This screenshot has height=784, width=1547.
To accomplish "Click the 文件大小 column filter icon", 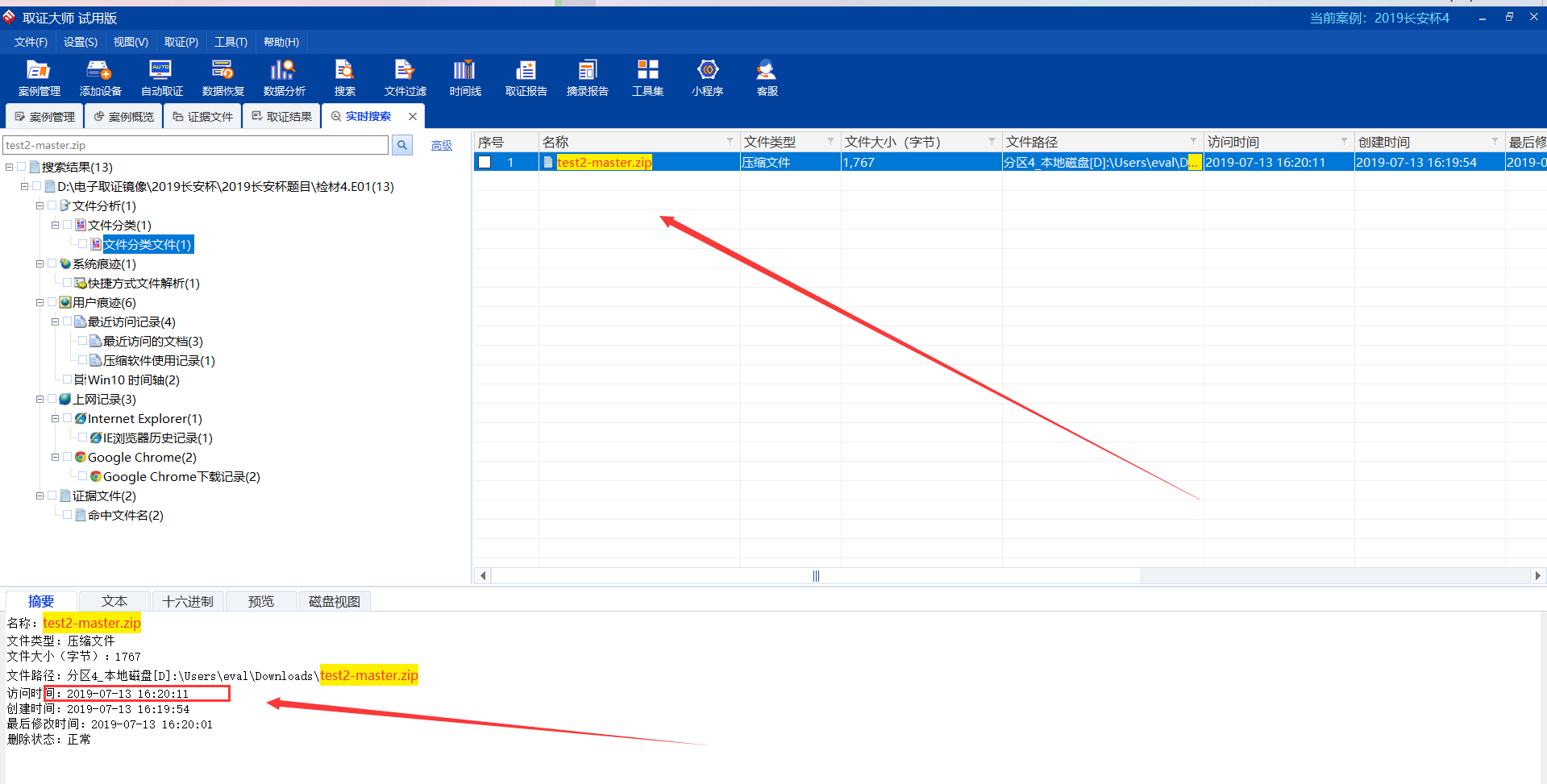I will [992, 141].
